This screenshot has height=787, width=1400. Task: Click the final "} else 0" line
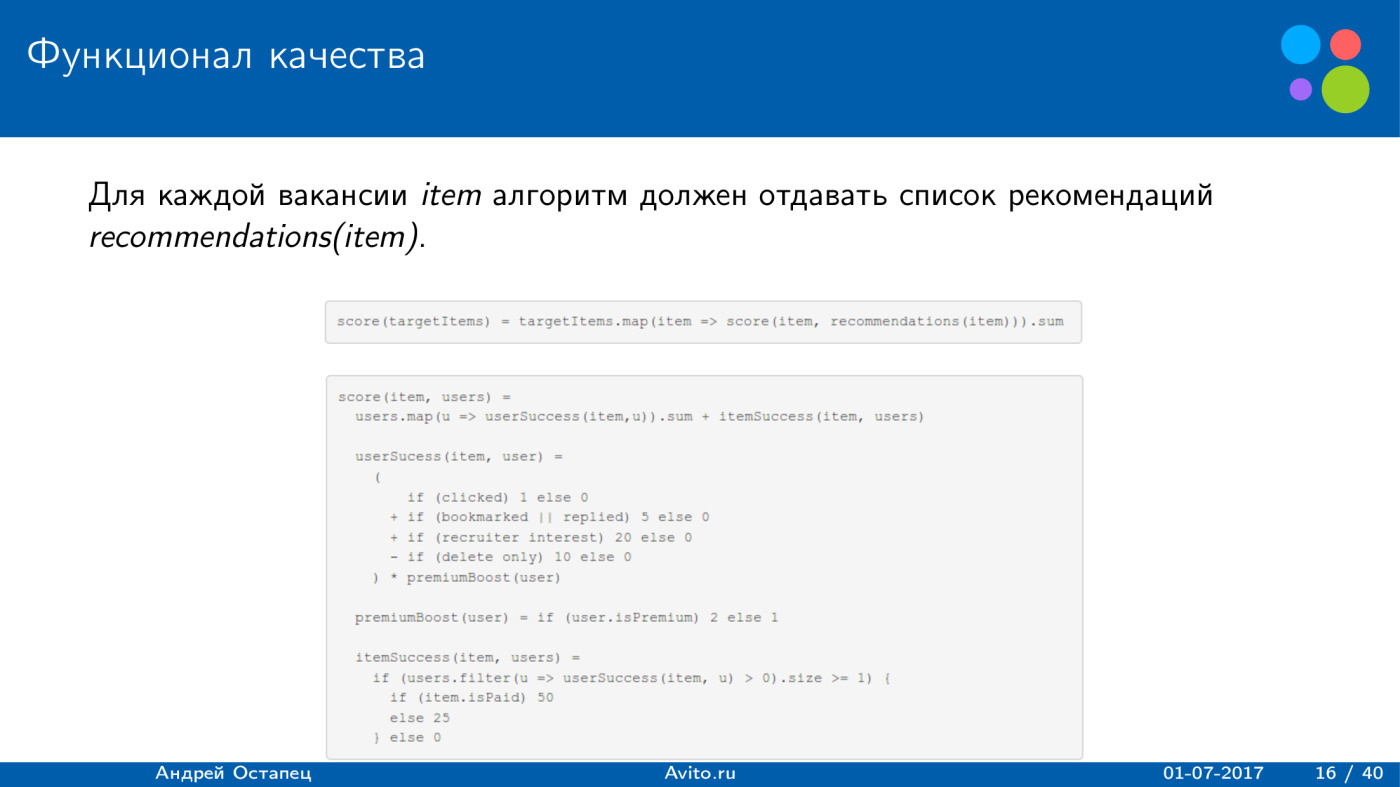pos(406,738)
